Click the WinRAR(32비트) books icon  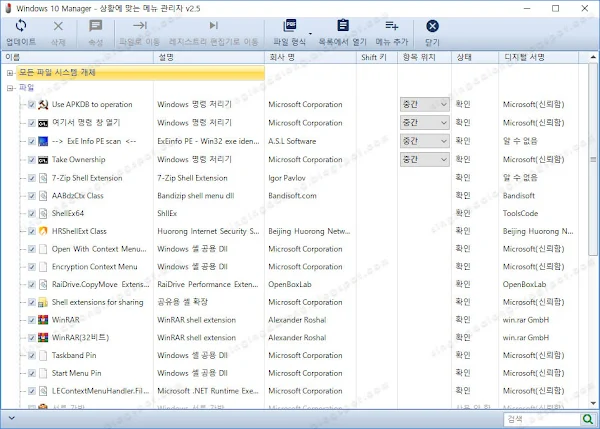(43, 338)
